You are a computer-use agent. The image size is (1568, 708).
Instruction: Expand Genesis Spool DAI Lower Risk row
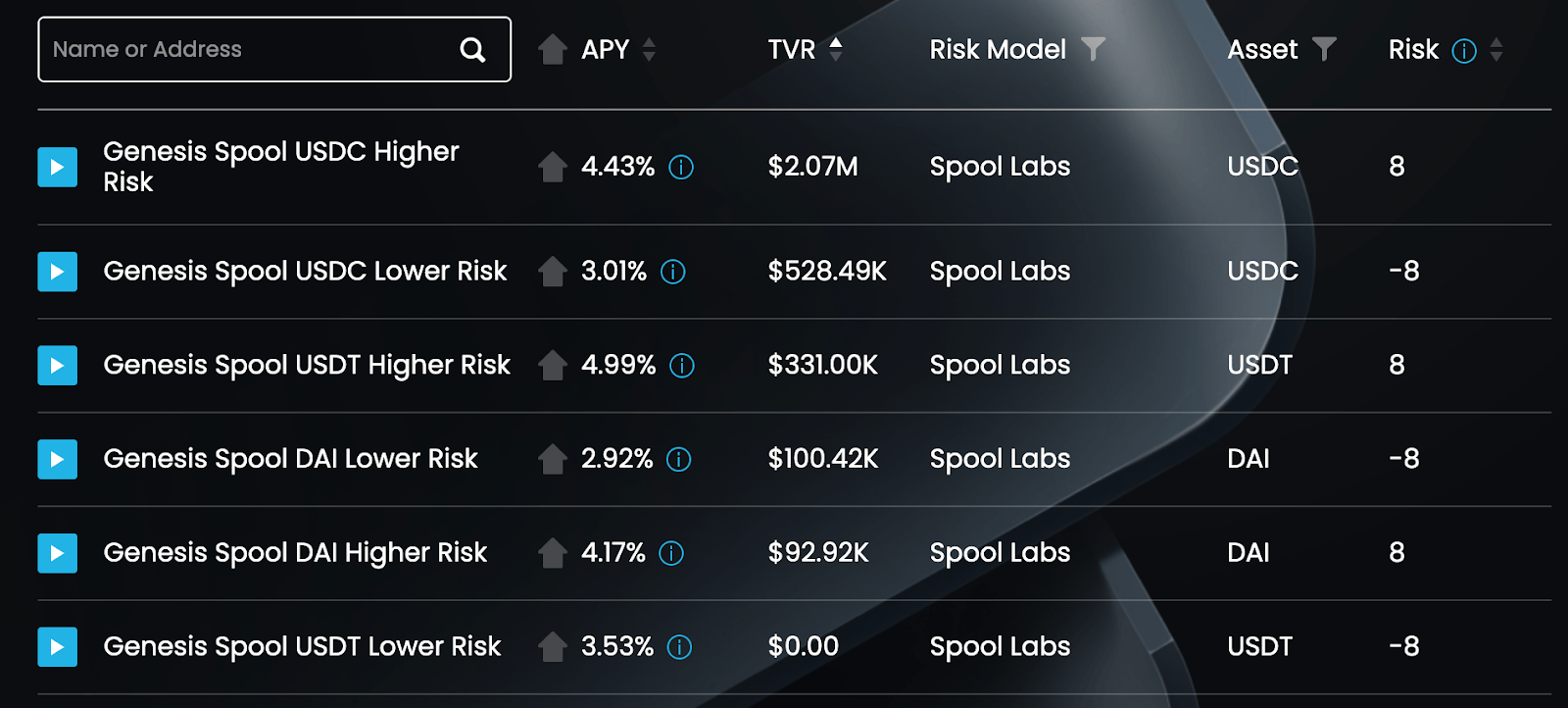click(58, 459)
